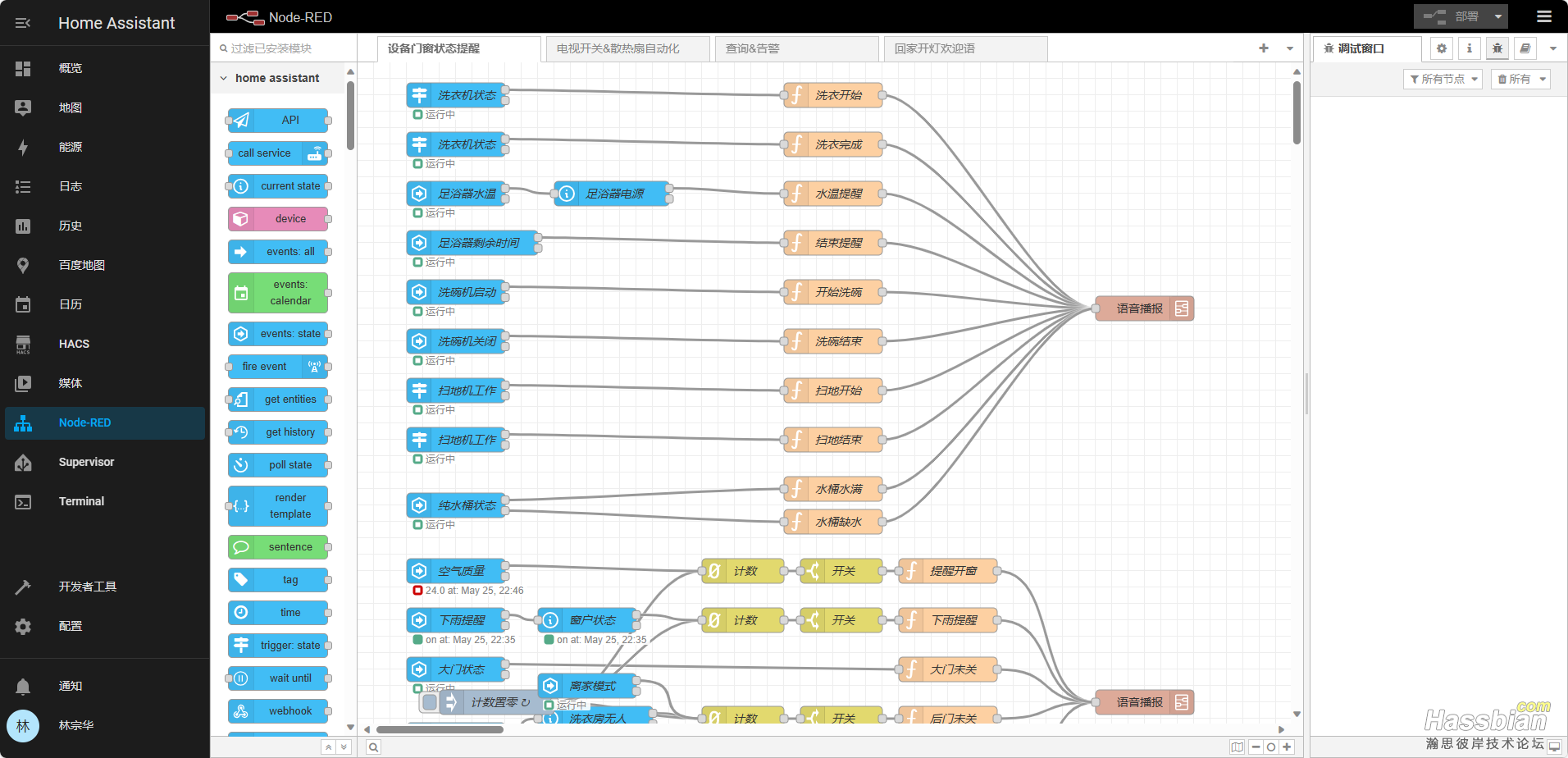The image size is (1568, 758).
Task: Select the 足浴器电源 current state node
Action: [x=612, y=194]
